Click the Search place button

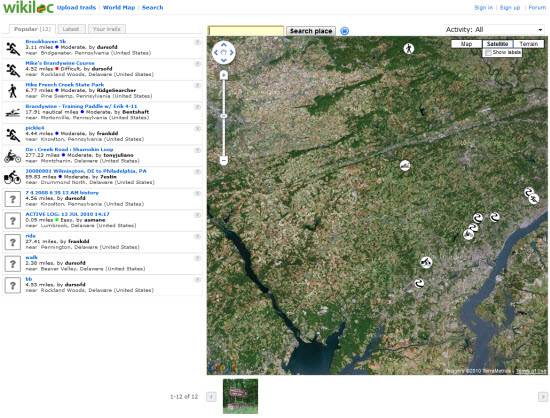[311, 31]
